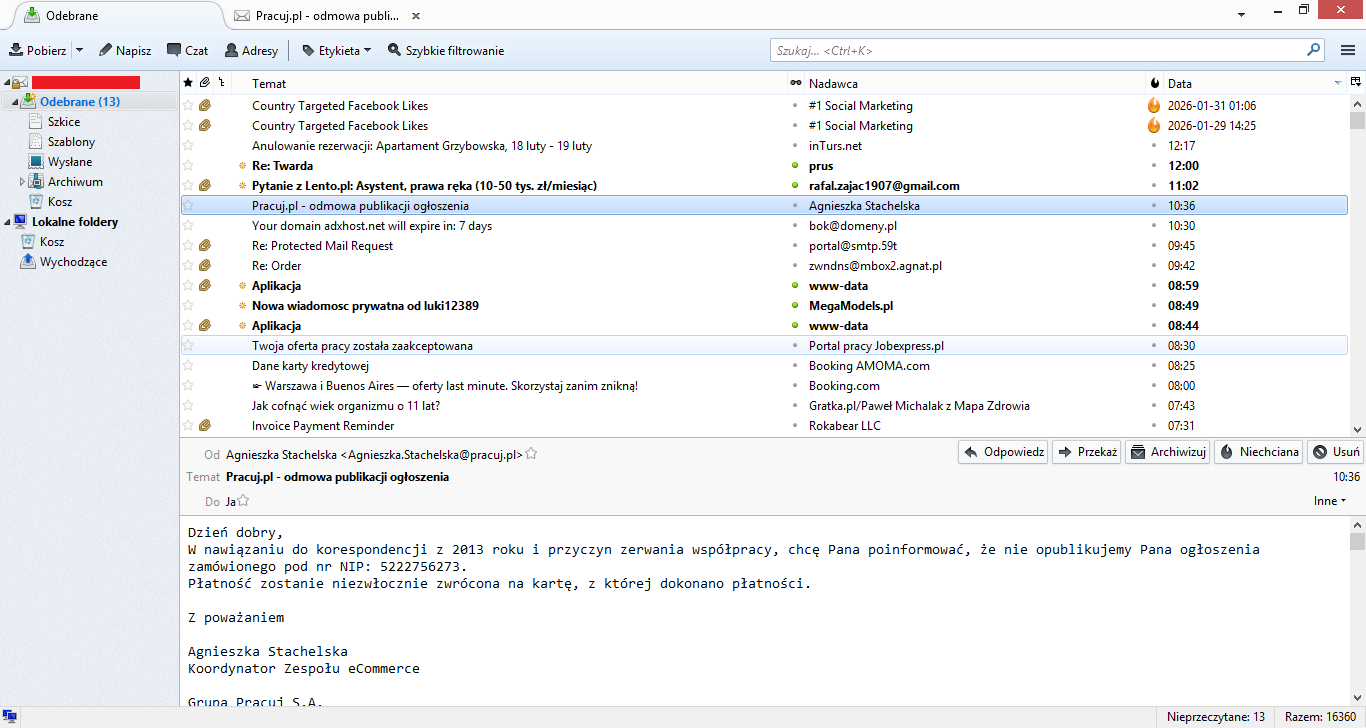The image size is (1366, 728).
Task: Toggle star on sender Agnieszka Stachelska
Action: [532, 454]
